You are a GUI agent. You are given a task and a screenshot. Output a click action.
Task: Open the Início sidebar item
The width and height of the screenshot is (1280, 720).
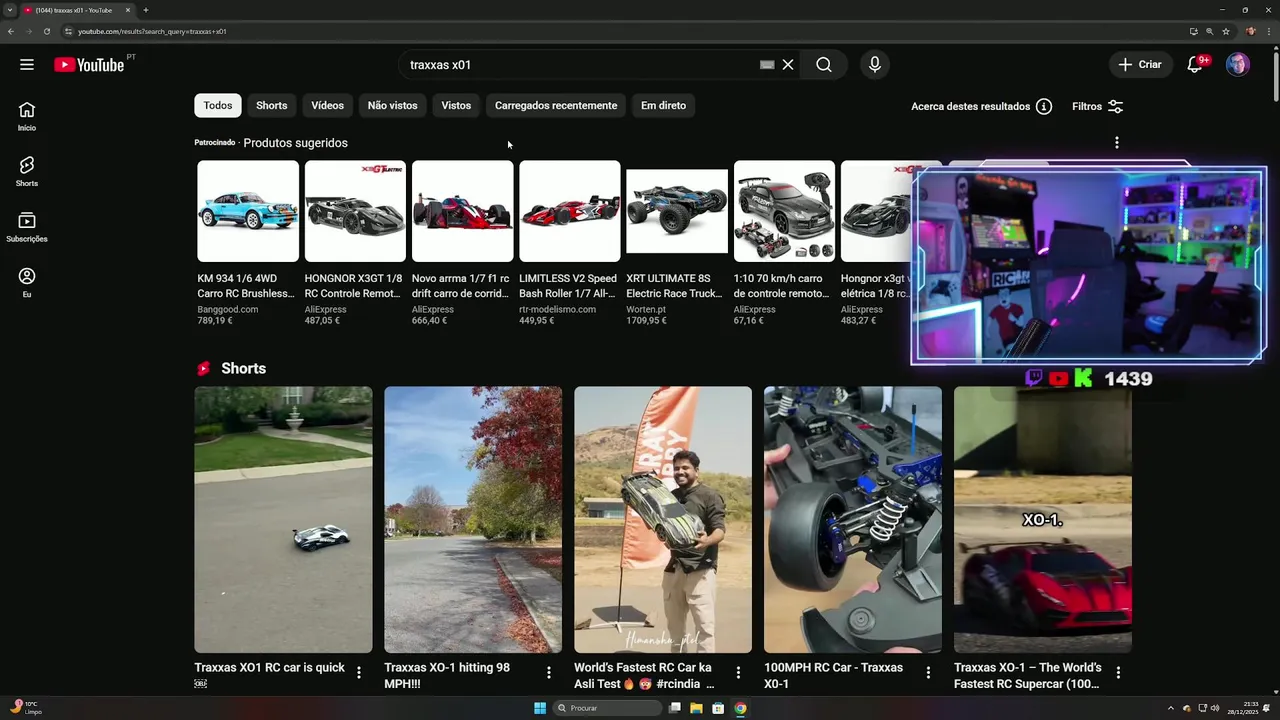(27, 116)
